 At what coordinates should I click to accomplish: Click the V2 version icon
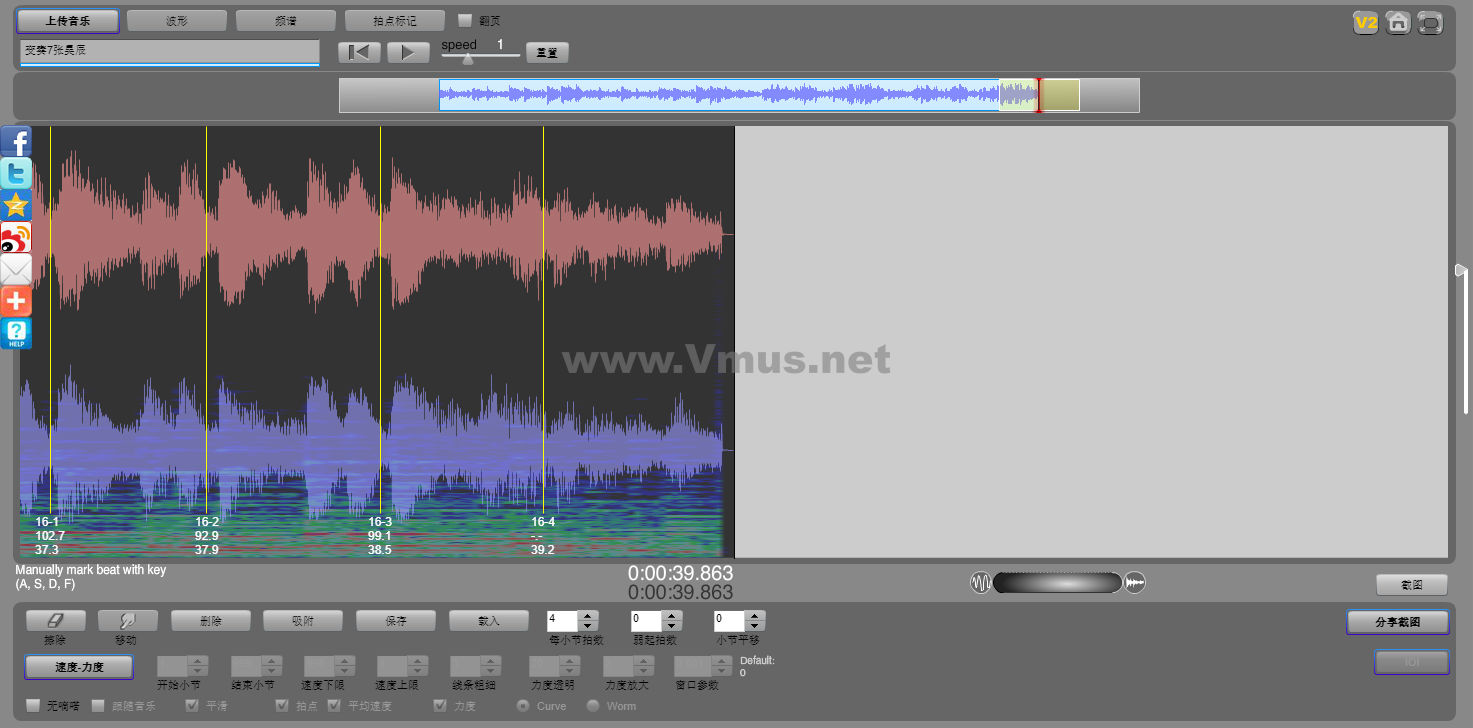pos(1365,22)
